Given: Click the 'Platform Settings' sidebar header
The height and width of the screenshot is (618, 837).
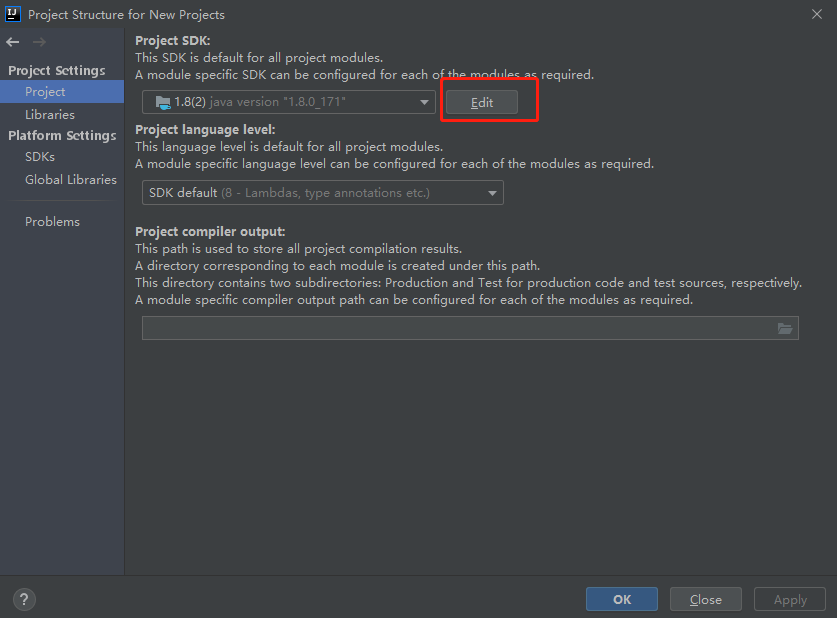Looking at the screenshot, I should [62, 136].
